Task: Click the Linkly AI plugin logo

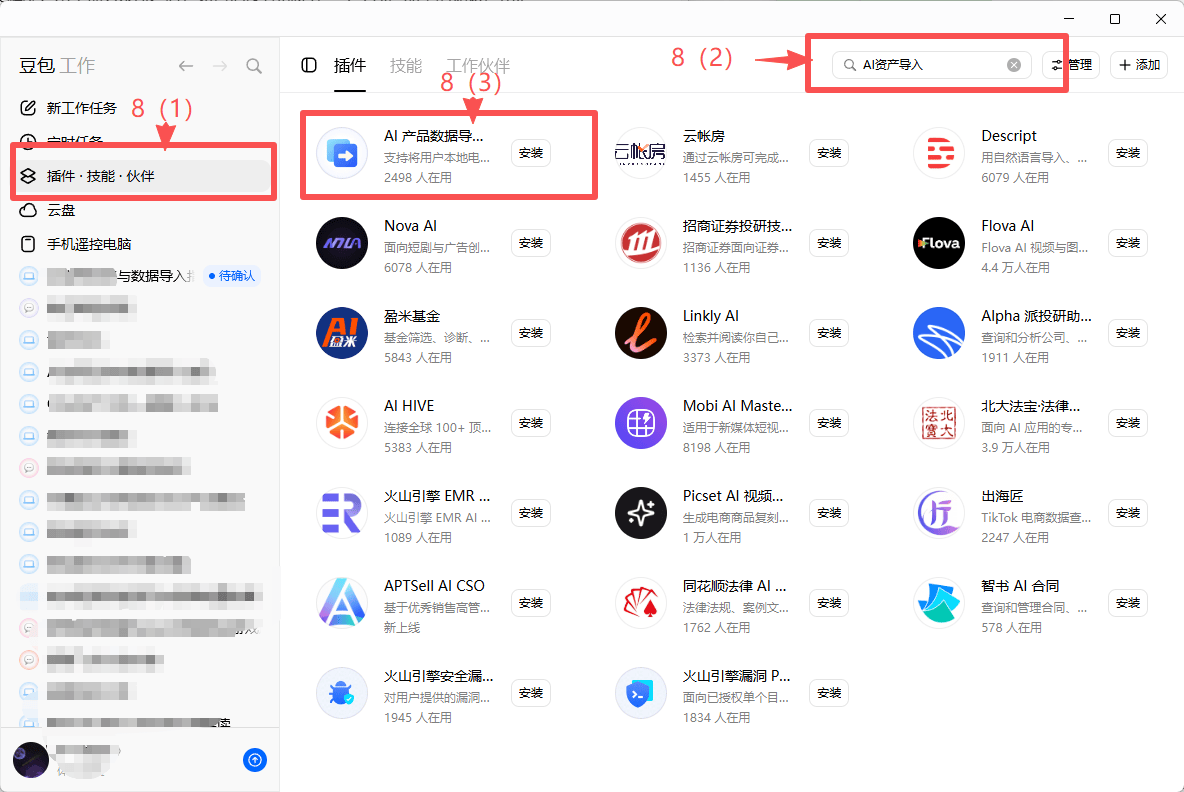Action: 640,333
